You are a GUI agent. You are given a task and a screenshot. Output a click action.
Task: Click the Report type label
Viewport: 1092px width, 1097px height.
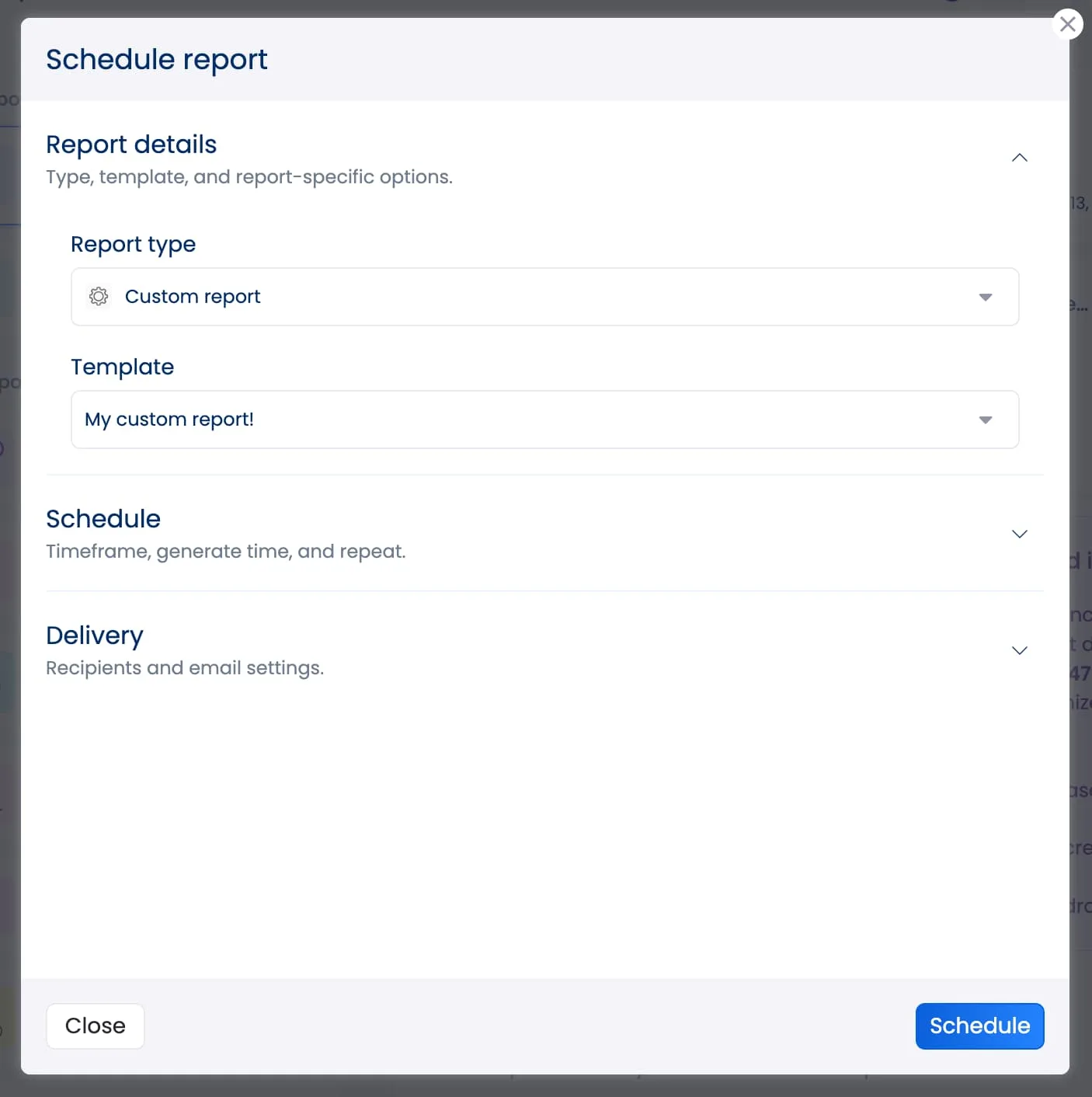point(133,244)
